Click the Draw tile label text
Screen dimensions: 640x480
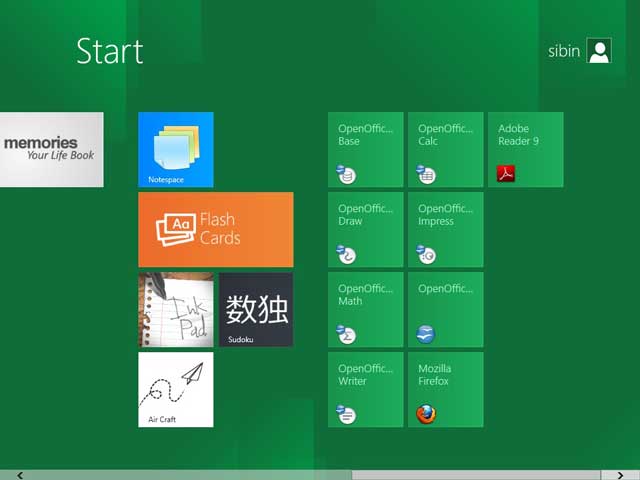[350, 221]
